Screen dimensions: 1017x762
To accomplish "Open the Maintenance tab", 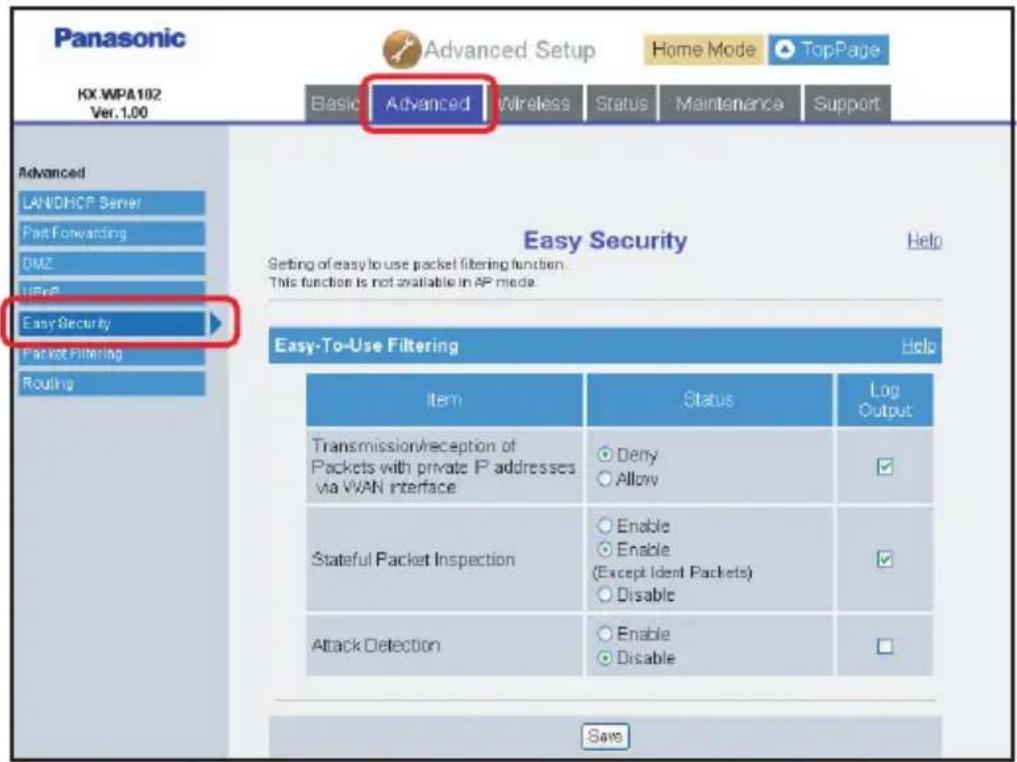I will coord(729,104).
